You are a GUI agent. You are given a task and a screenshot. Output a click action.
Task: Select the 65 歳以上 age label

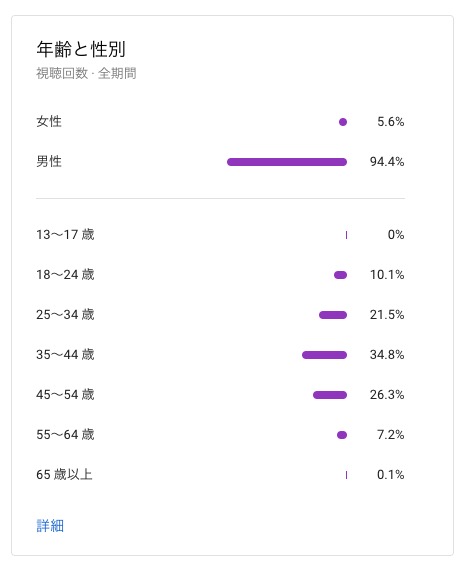point(64,474)
